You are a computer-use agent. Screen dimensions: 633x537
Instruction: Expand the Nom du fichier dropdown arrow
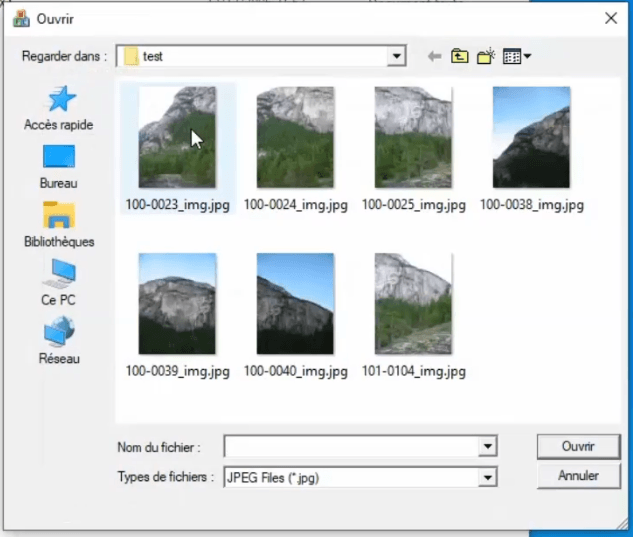click(488, 447)
